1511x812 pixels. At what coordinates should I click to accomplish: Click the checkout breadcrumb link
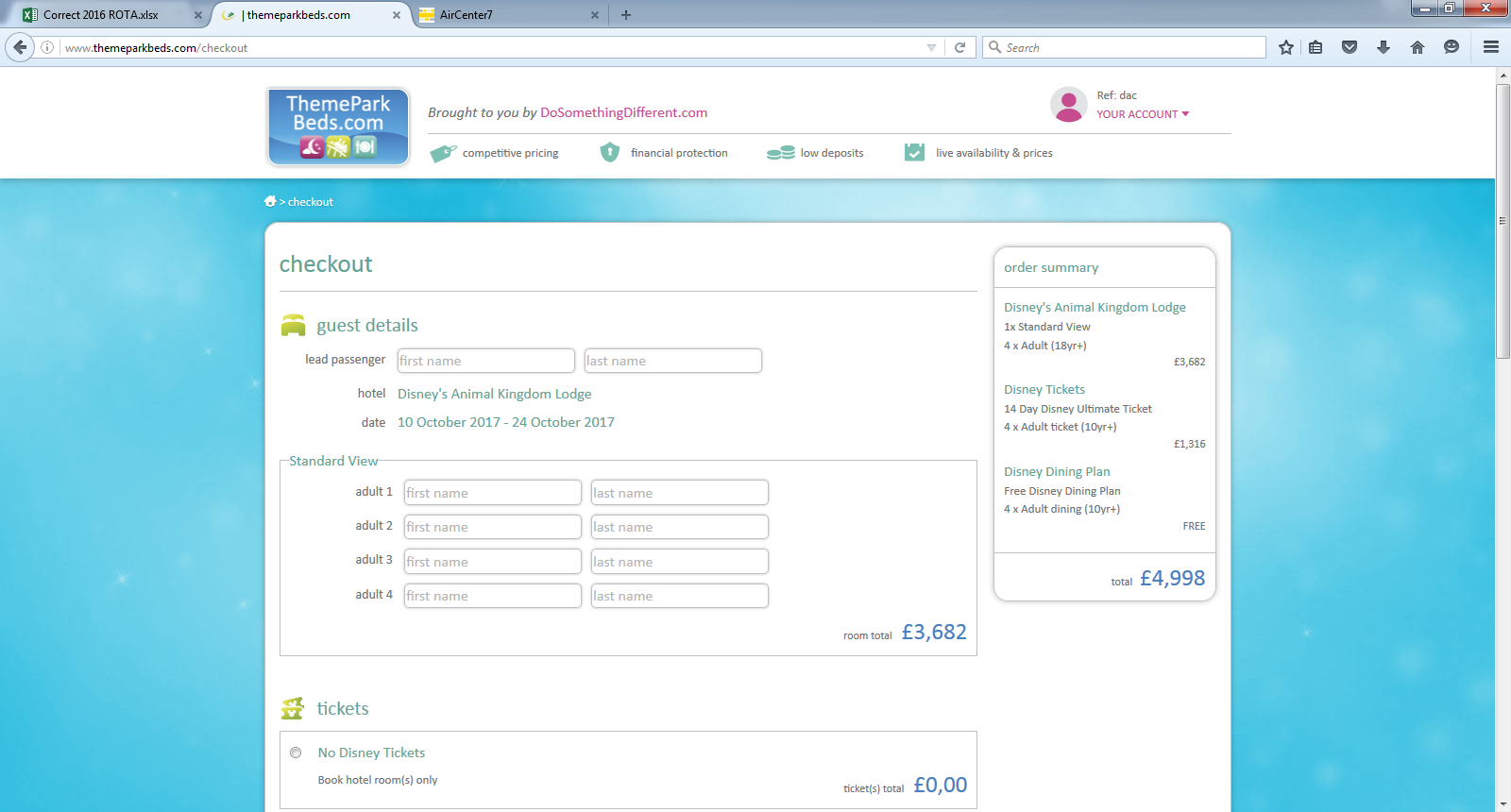[311, 202]
